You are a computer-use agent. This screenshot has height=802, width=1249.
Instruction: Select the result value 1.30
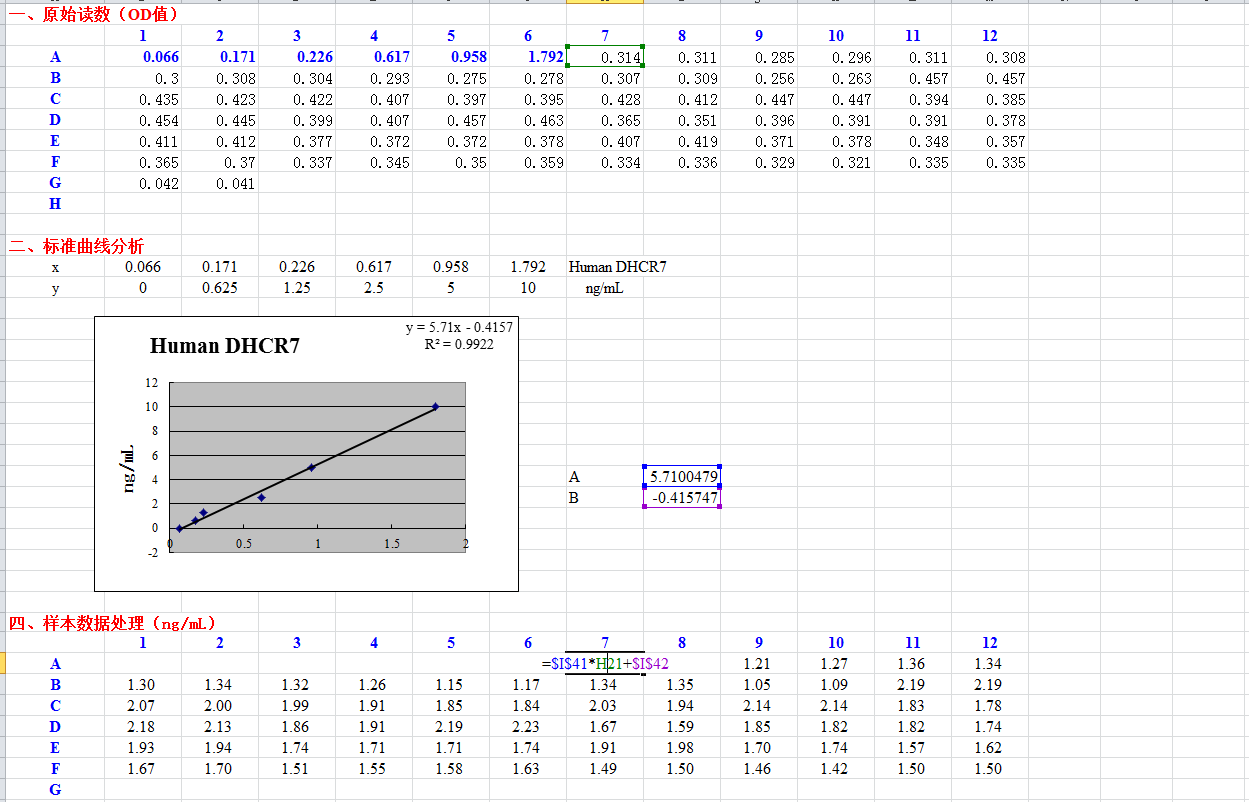point(142,685)
